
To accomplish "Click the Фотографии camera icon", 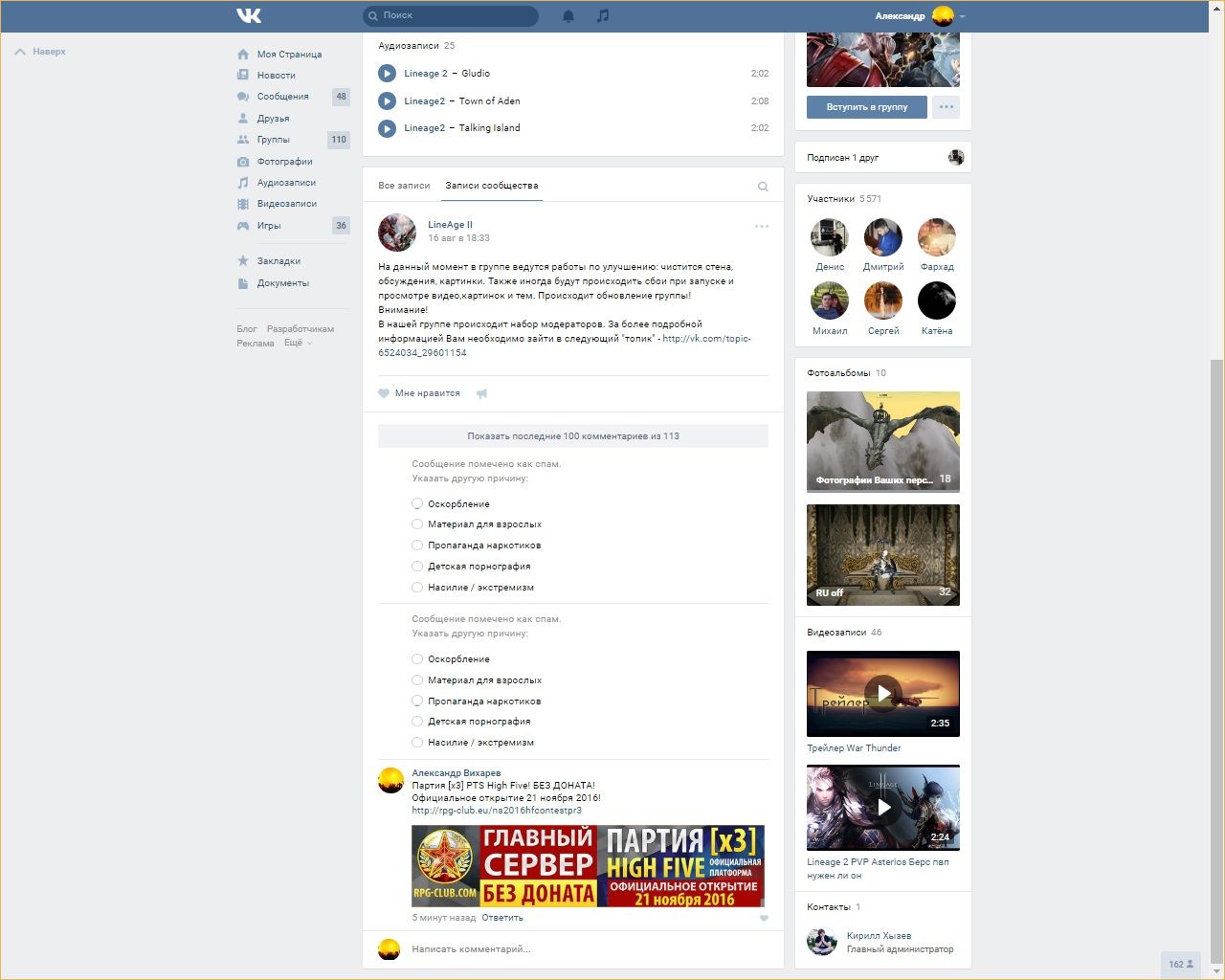I will [243, 162].
